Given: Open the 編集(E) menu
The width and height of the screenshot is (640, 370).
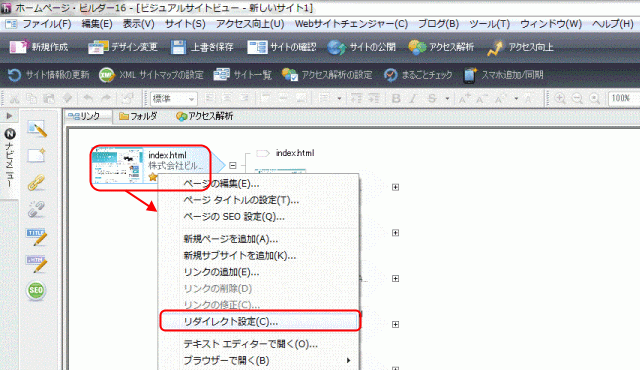Looking at the screenshot, I should pyautogui.click(x=97, y=24).
